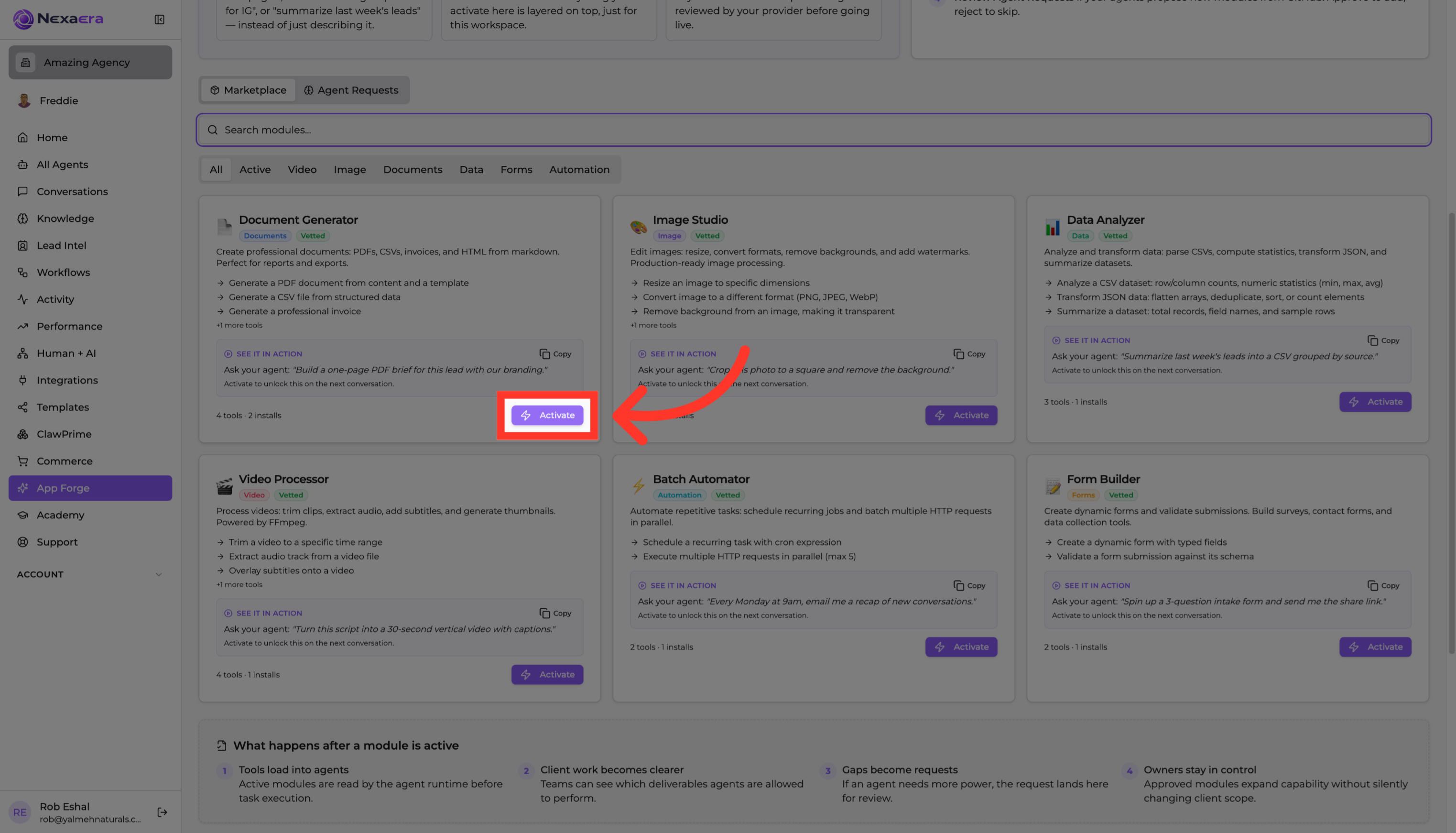Switch to the Marketplace tab

(248, 90)
